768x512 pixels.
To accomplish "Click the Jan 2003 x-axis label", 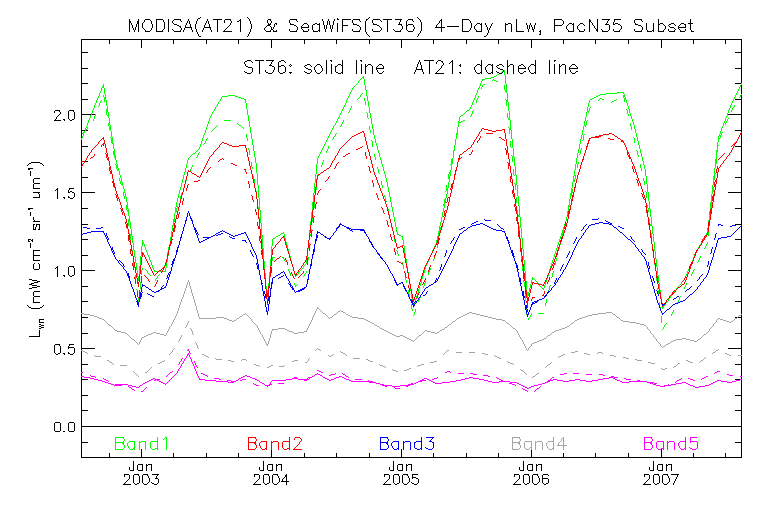I will pos(141,473).
